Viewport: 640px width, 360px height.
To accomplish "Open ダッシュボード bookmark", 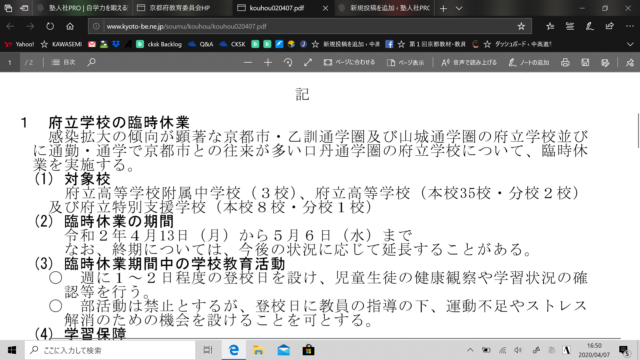I will click(517, 44).
